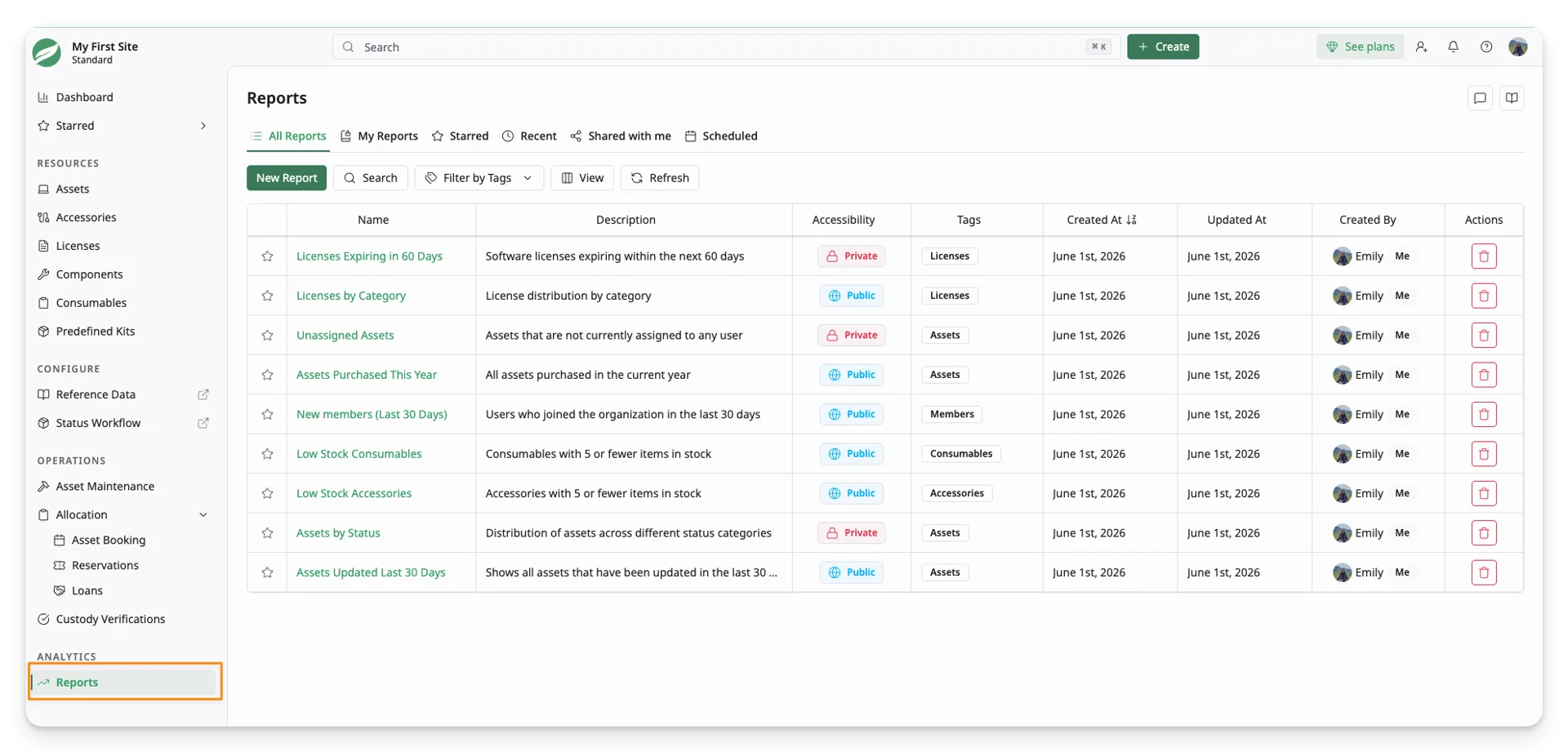Star the Low Stock Accessories report

point(267,493)
